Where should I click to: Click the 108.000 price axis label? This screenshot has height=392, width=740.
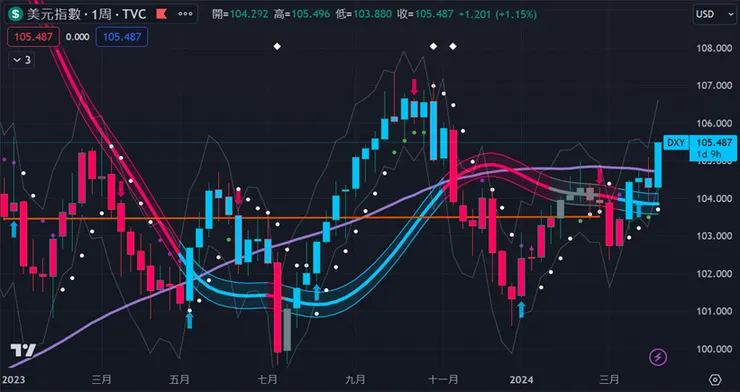click(x=714, y=48)
